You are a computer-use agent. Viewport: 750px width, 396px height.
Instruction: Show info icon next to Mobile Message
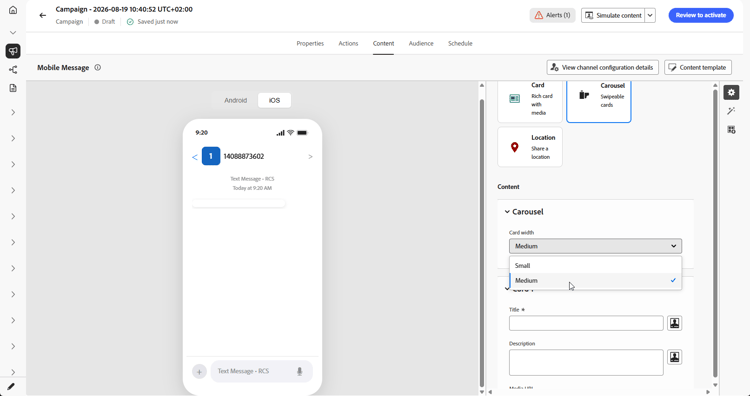pyautogui.click(x=98, y=67)
